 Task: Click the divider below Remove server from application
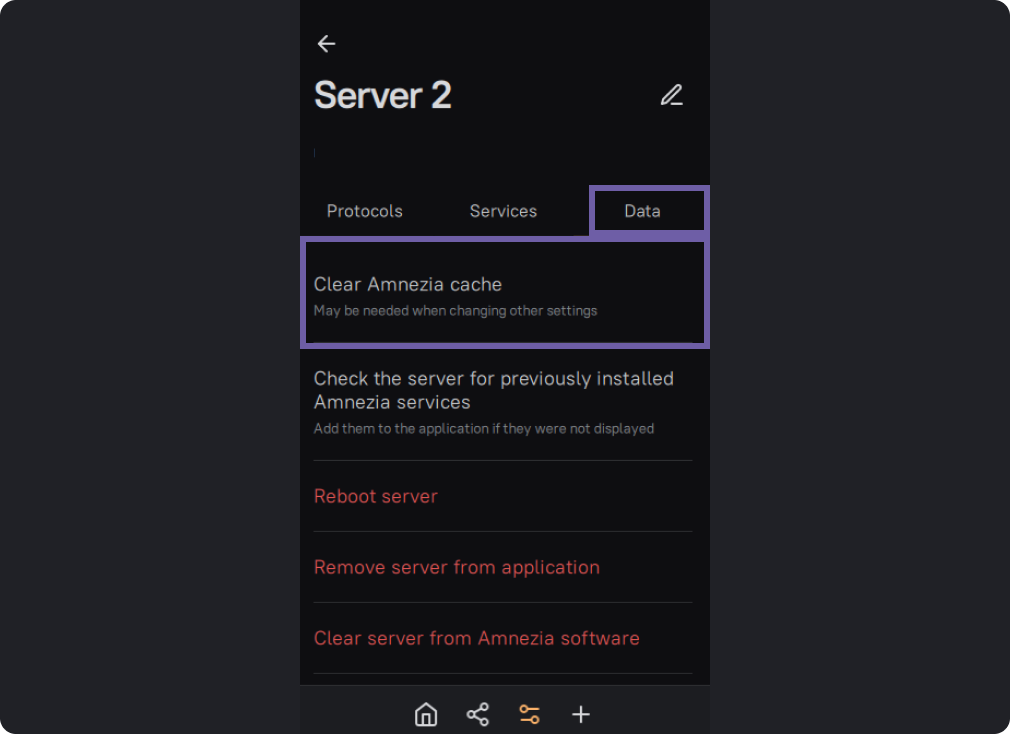pos(503,602)
